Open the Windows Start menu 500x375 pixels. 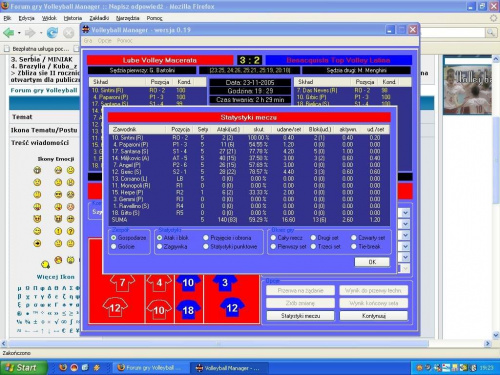(x=23, y=368)
